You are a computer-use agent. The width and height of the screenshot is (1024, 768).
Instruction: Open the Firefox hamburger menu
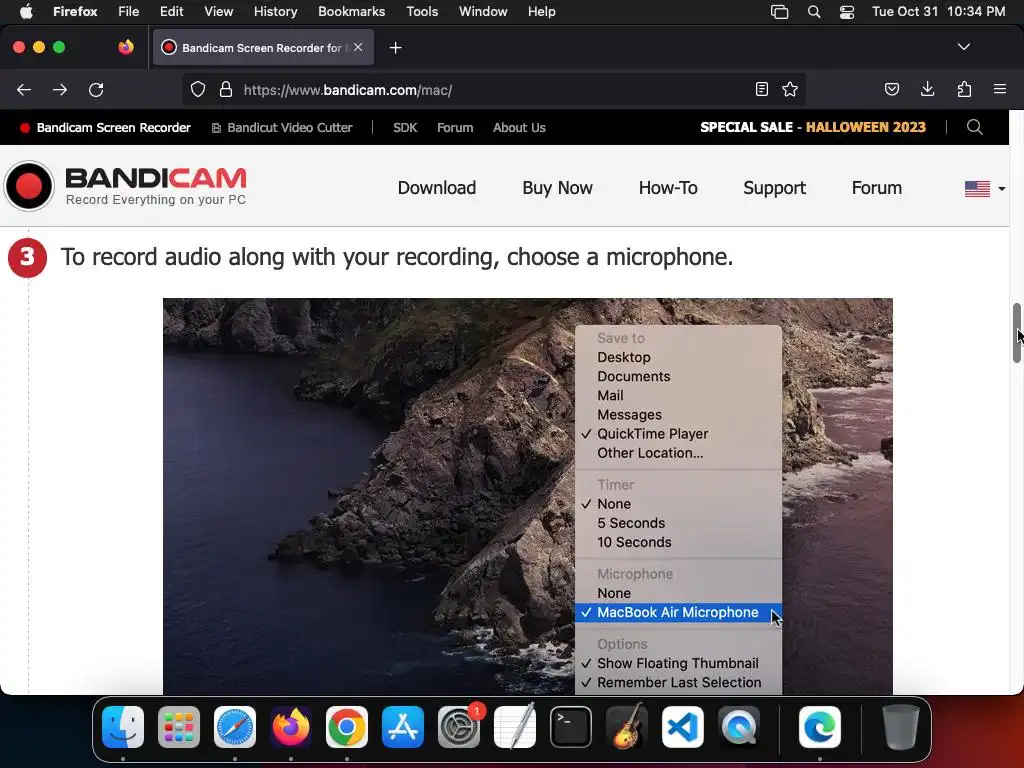[x=1000, y=89]
